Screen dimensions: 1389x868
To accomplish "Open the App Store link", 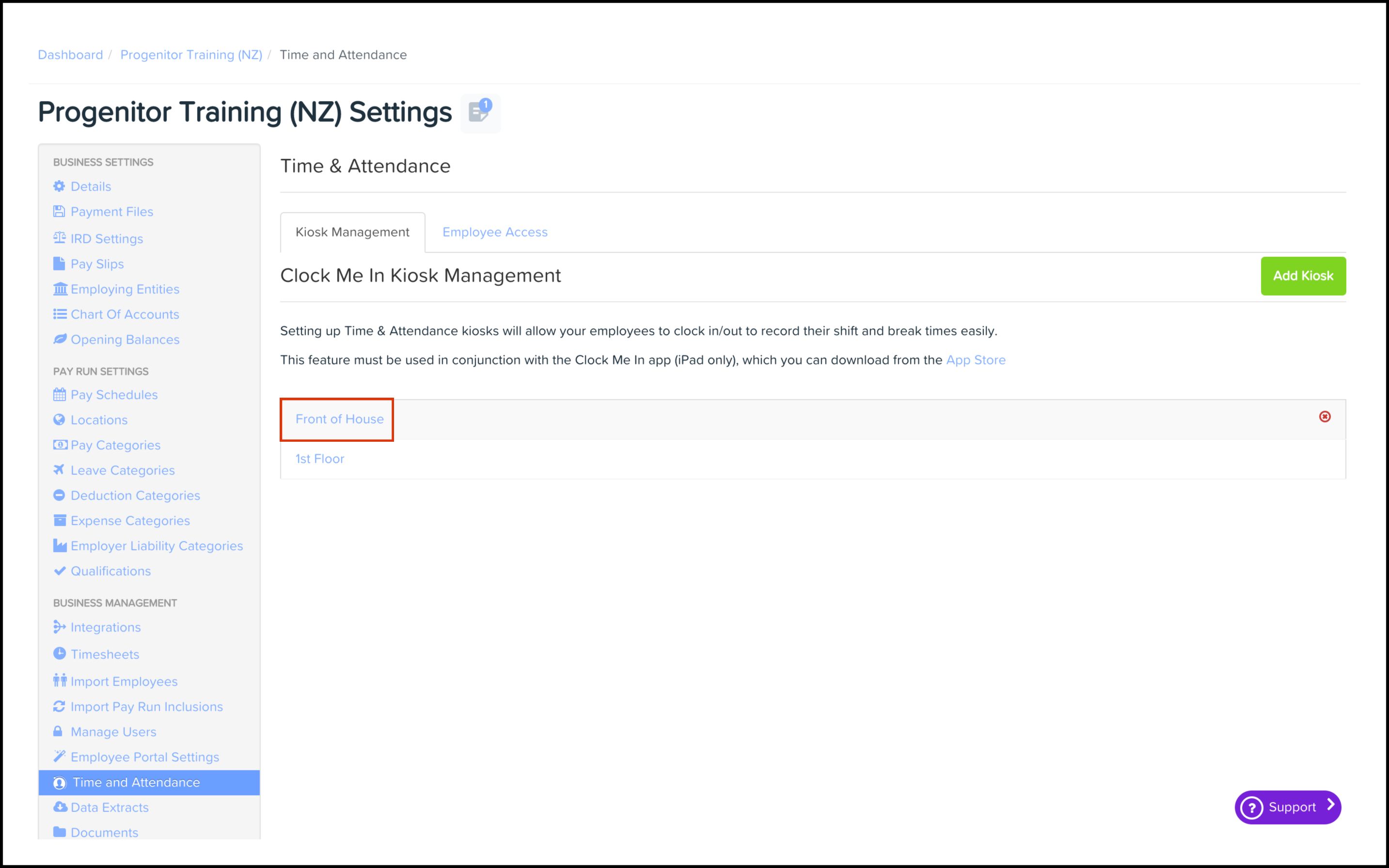I will tap(976, 360).
